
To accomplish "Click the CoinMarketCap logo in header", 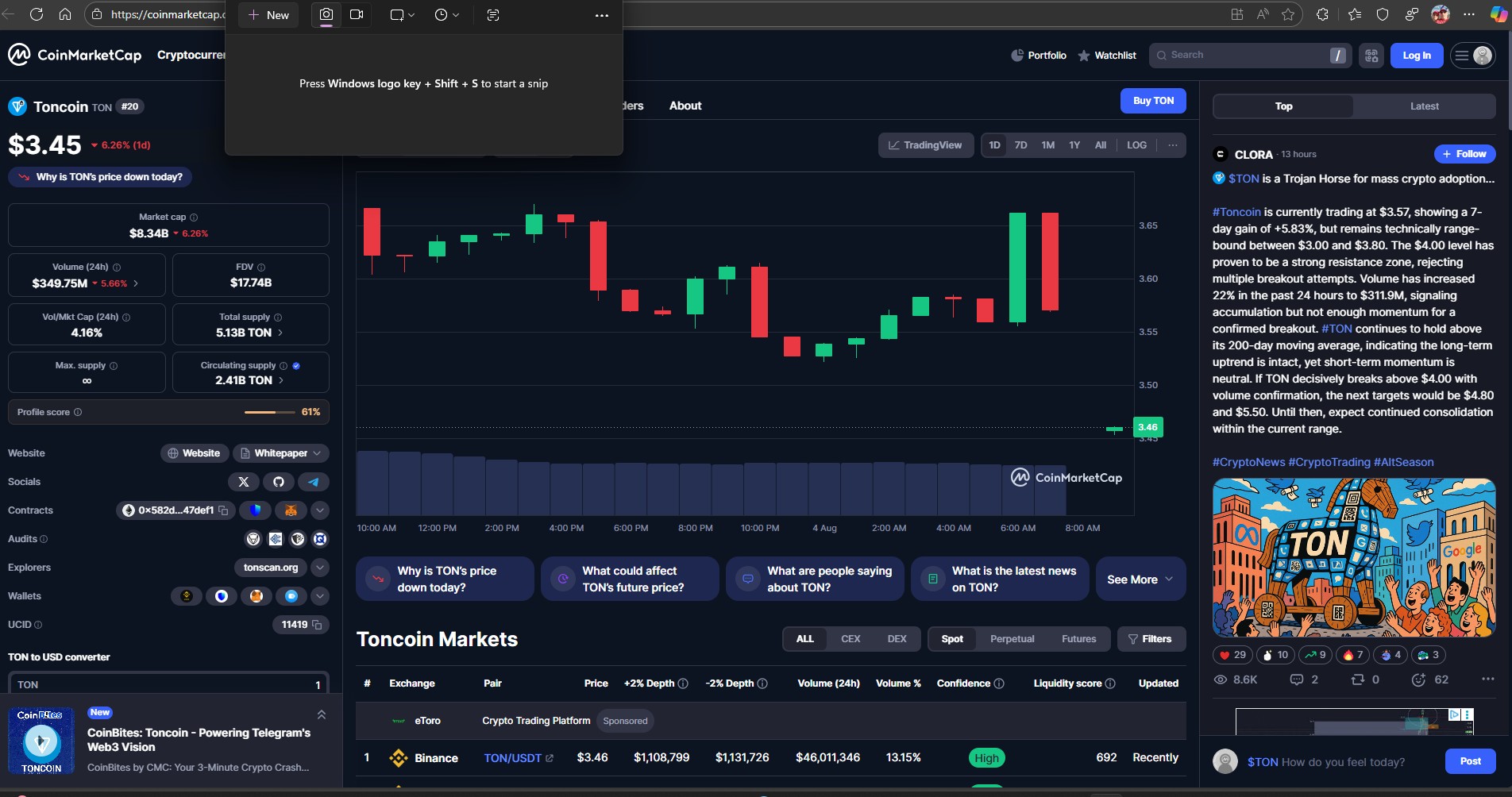I will pyautogui.click(x=75, y=55).
